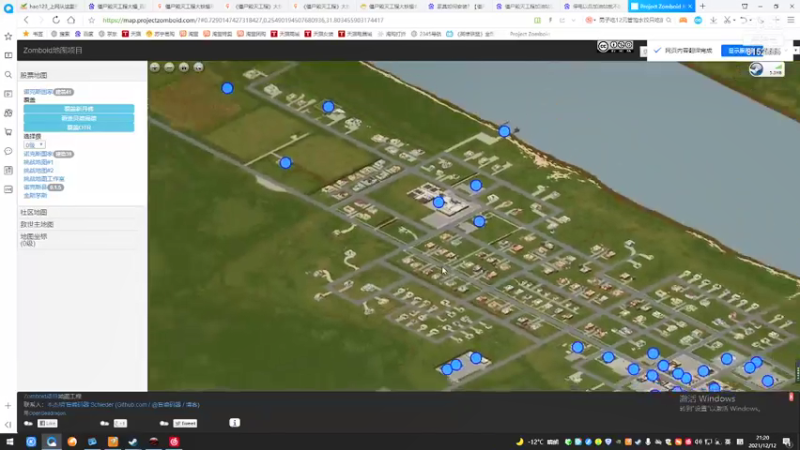Open the orange Firefox icon on the taskbar
The image size is (800, 450).
(x=72, y=441)
